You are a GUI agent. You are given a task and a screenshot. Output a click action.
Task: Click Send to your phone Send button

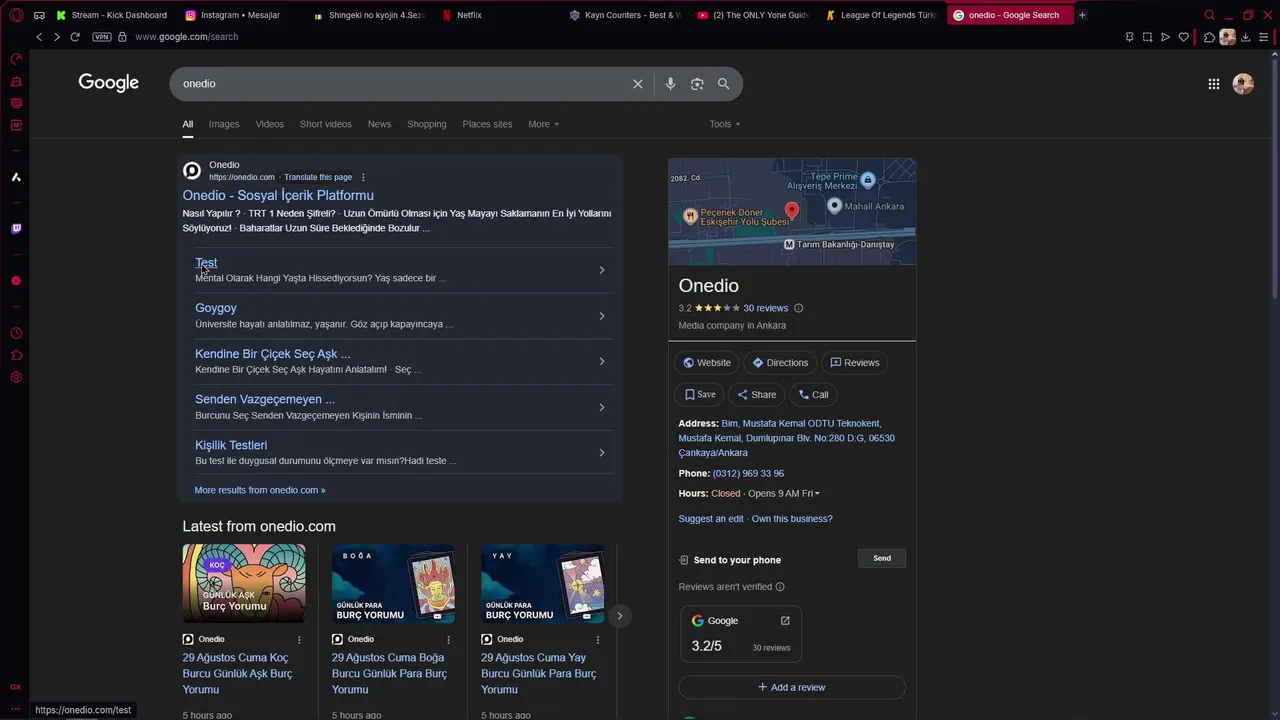tap(882, 559)
